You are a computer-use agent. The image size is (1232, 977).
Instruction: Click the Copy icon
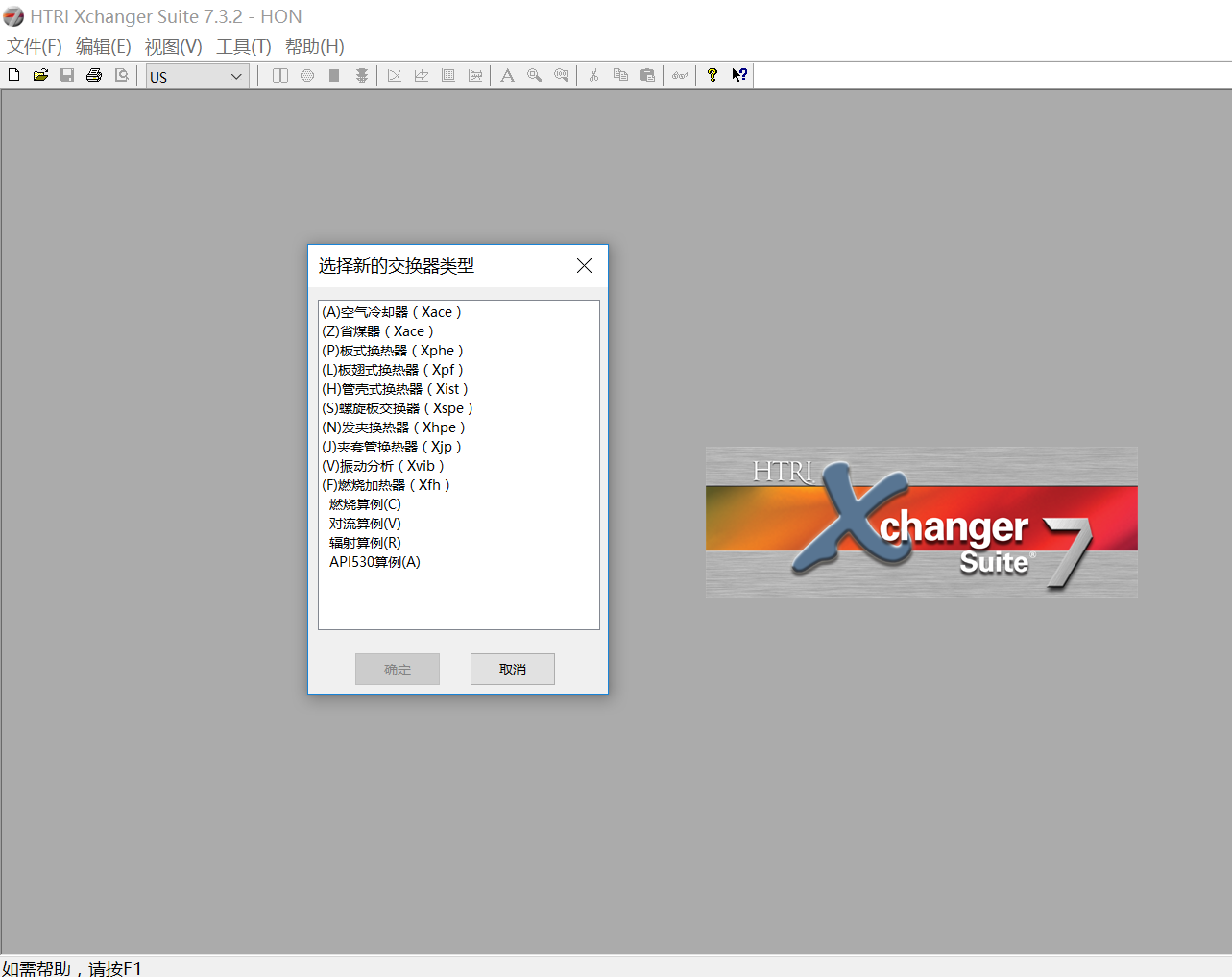[x=621, y=75]
